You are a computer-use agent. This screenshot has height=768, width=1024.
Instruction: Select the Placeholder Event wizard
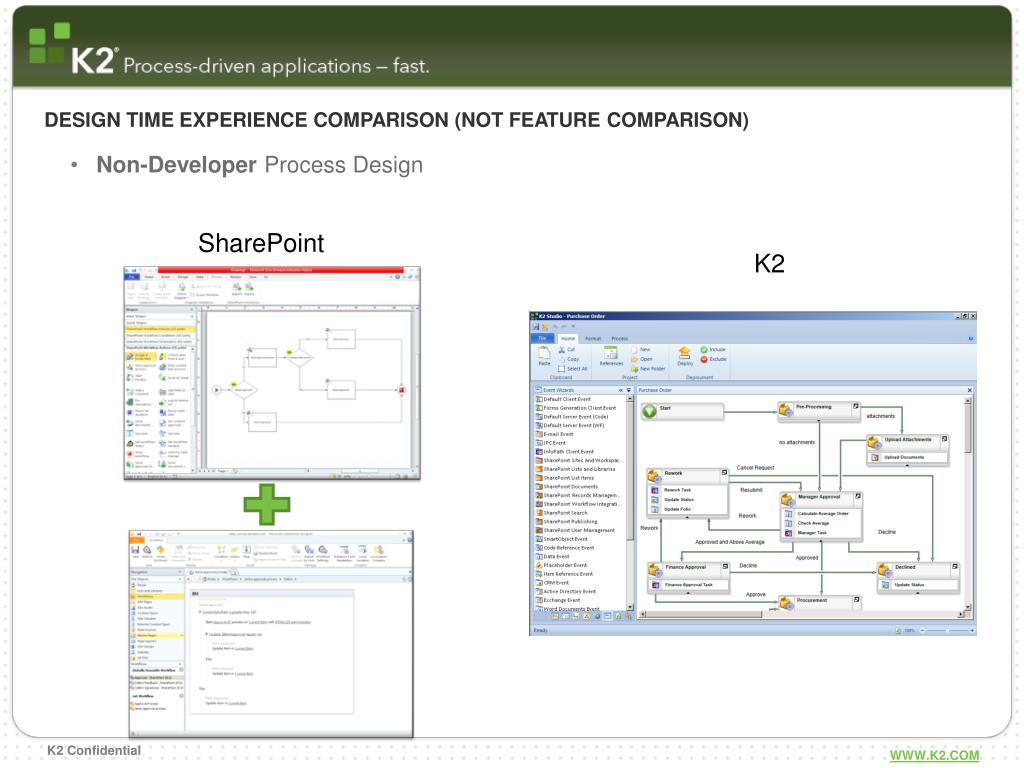pos(561,565)
